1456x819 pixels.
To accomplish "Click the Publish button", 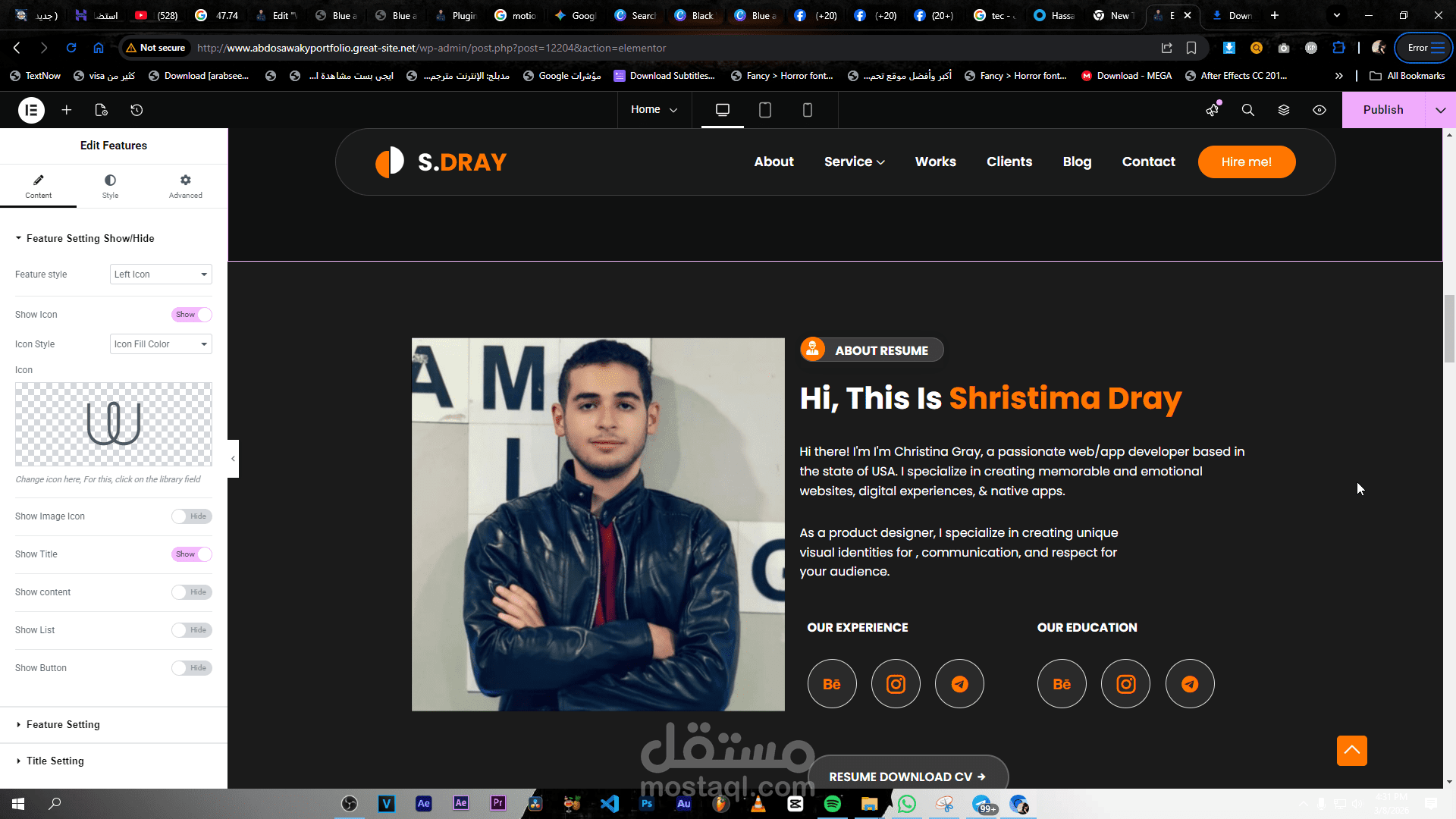I will coord(1382,110).
